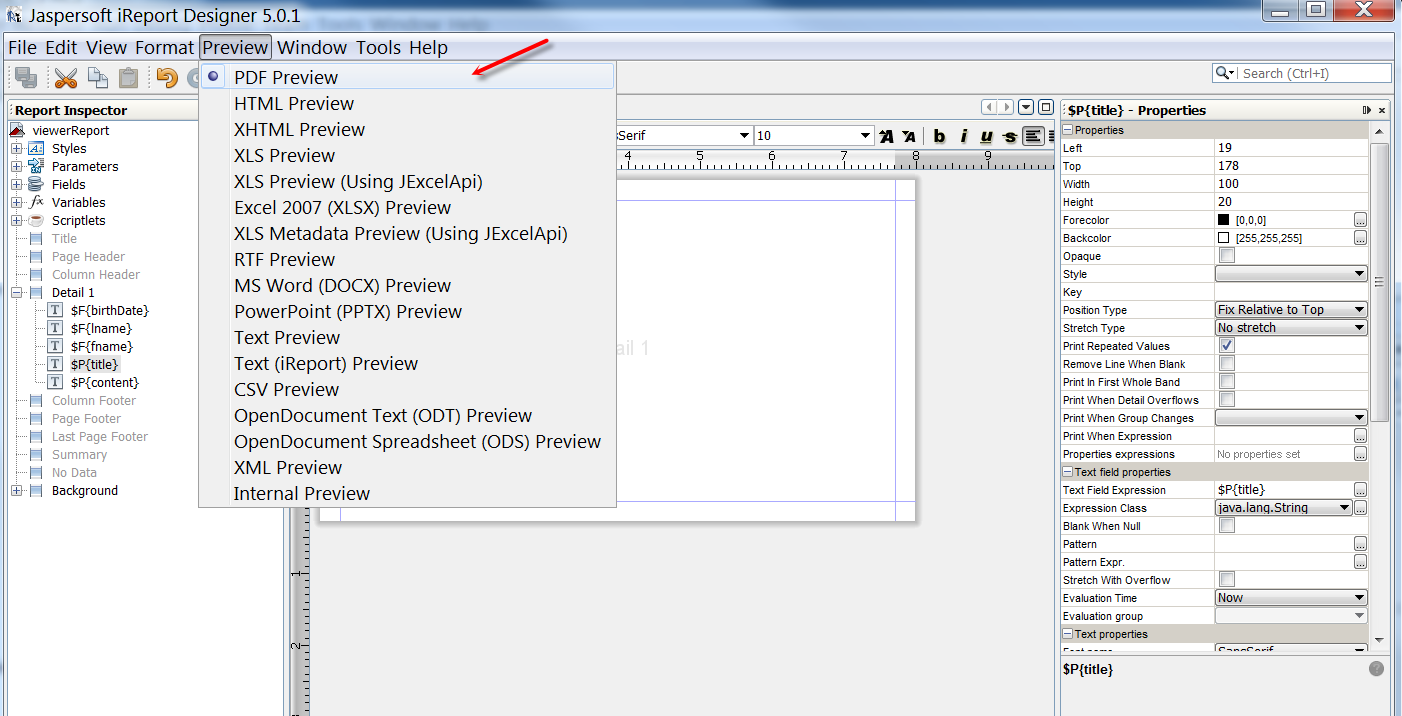Image resolution: width=1402 pixels, height=716 pixels.
Task: Open the Format menu
Action: pos(164,47)
